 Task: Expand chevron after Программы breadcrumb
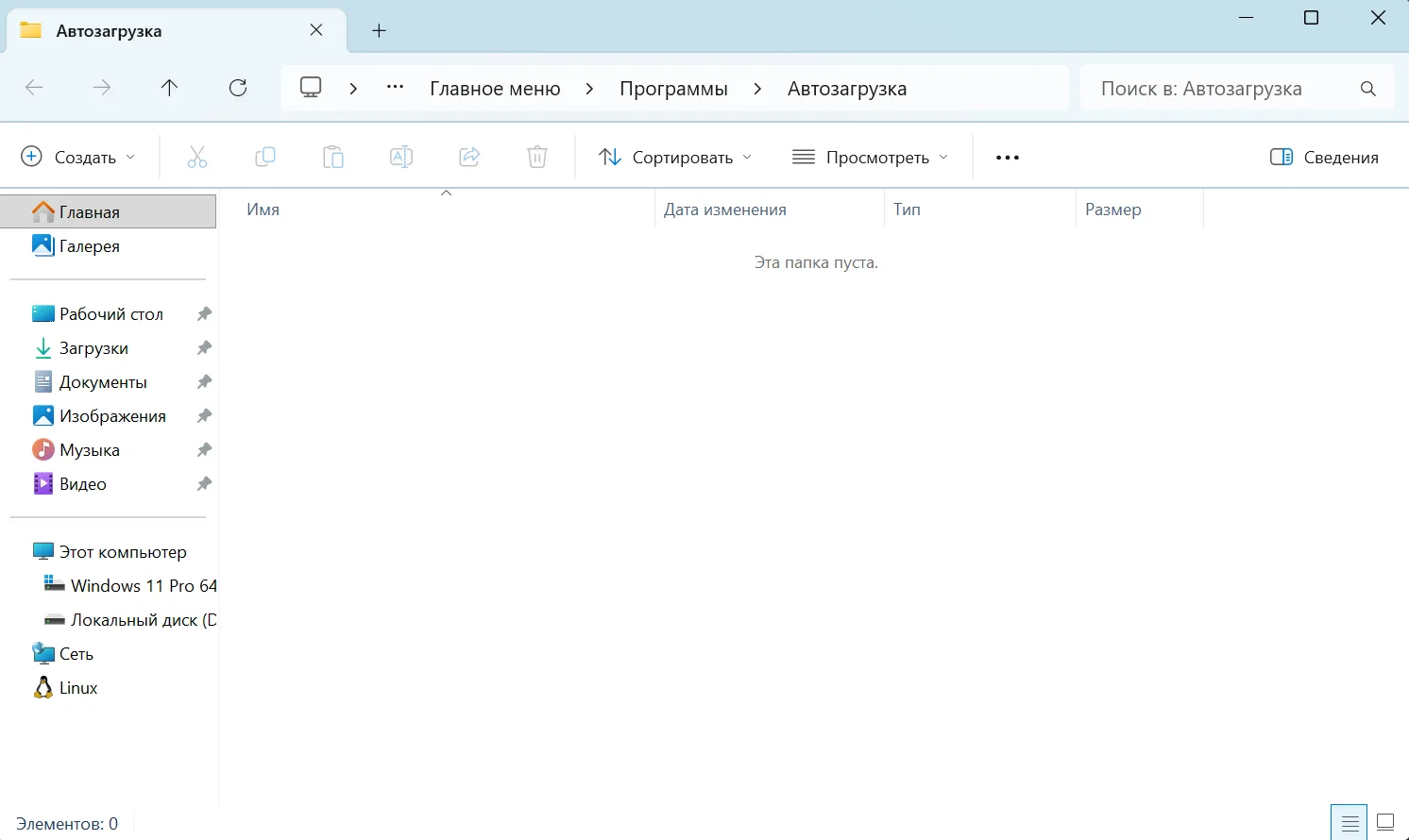[x=757, y=89]
